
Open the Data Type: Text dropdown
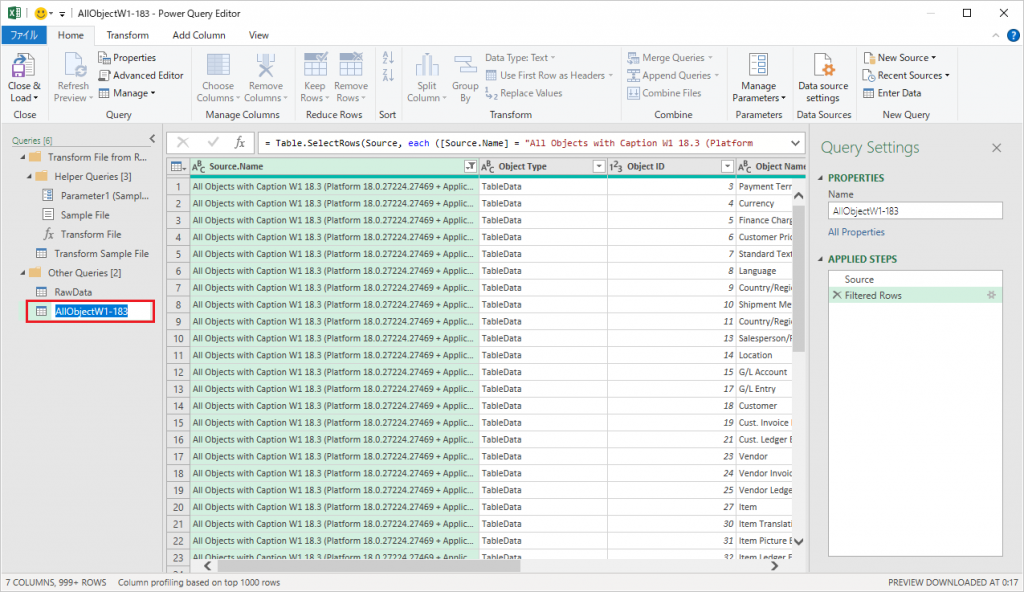[x=520, y=58]
